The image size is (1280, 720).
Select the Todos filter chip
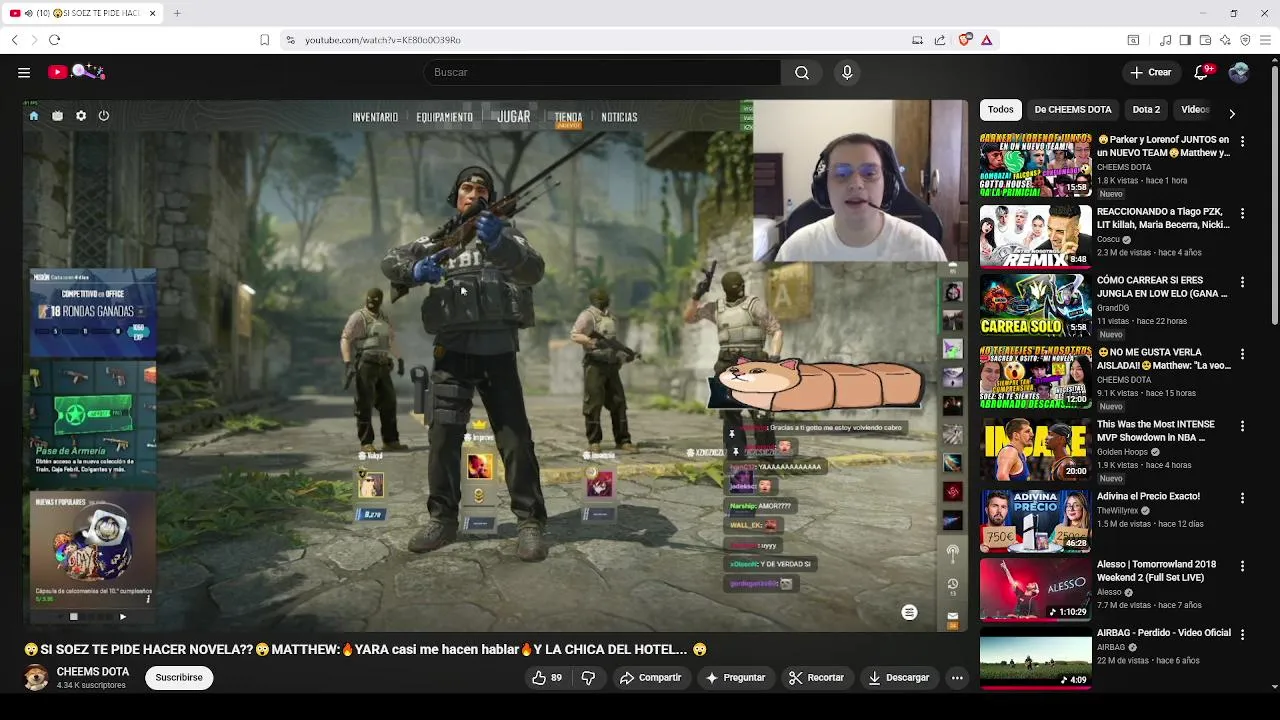point(1000,110)
